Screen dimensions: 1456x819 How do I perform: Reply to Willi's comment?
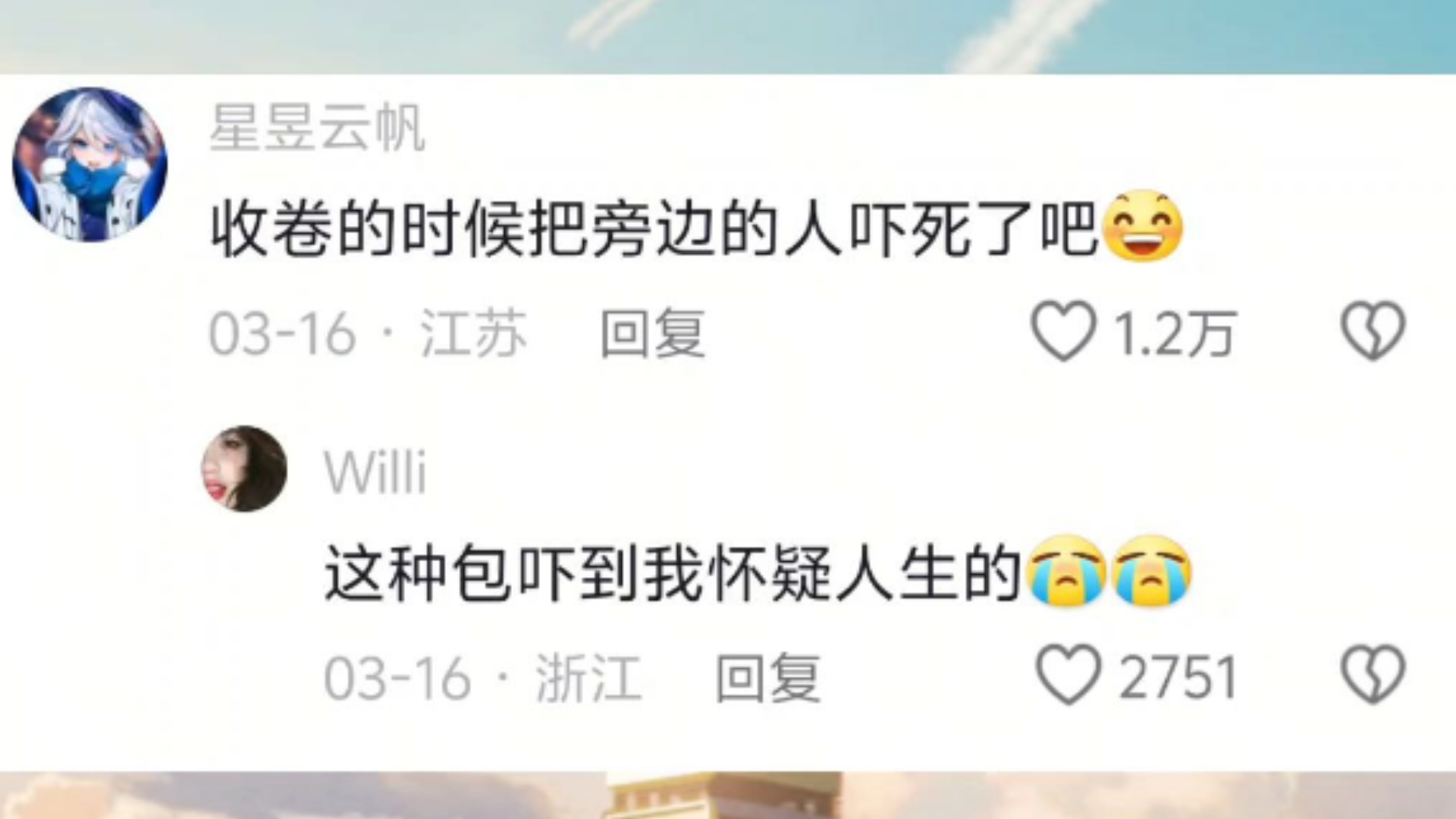768,677
